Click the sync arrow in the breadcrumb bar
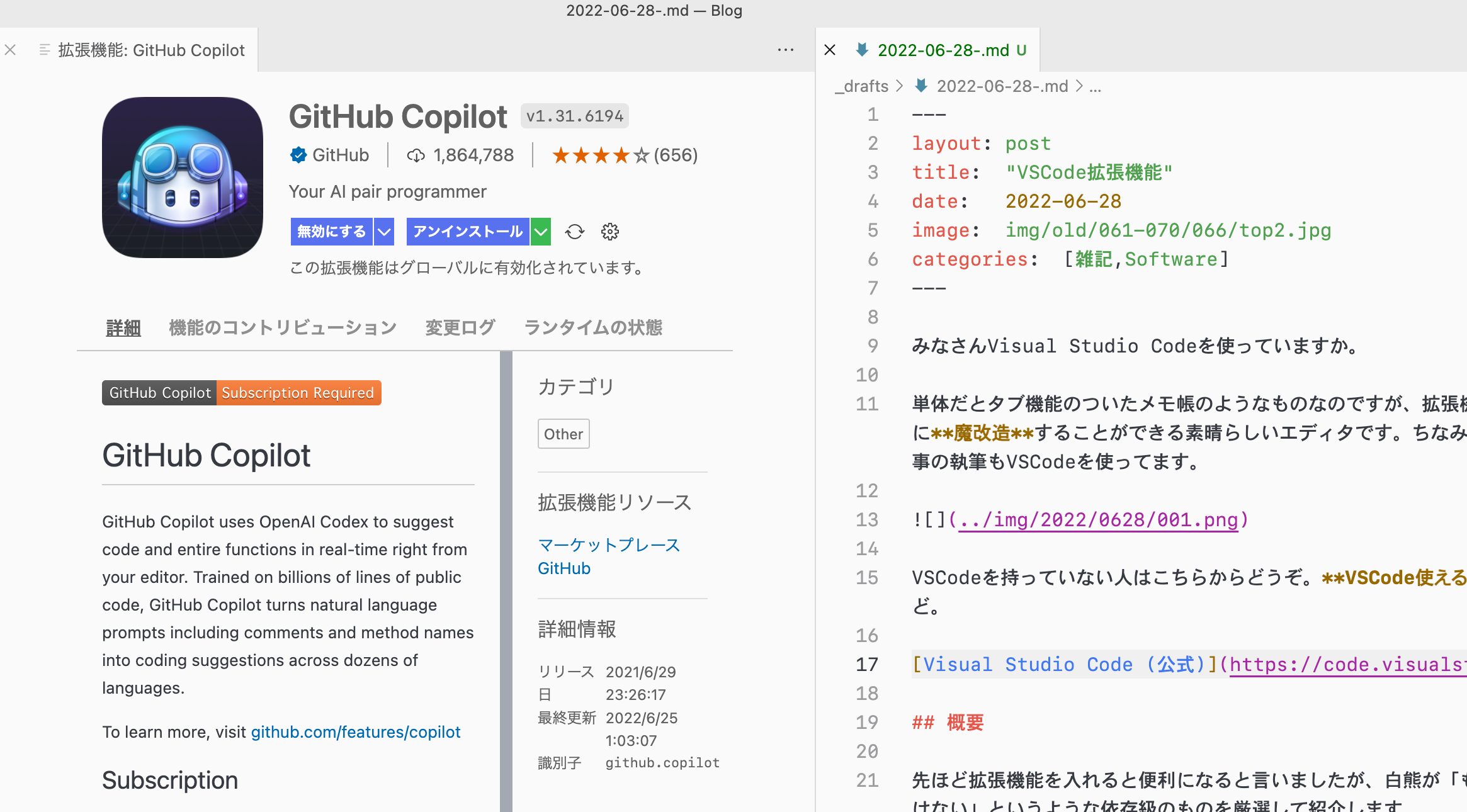 pos(920,86)
